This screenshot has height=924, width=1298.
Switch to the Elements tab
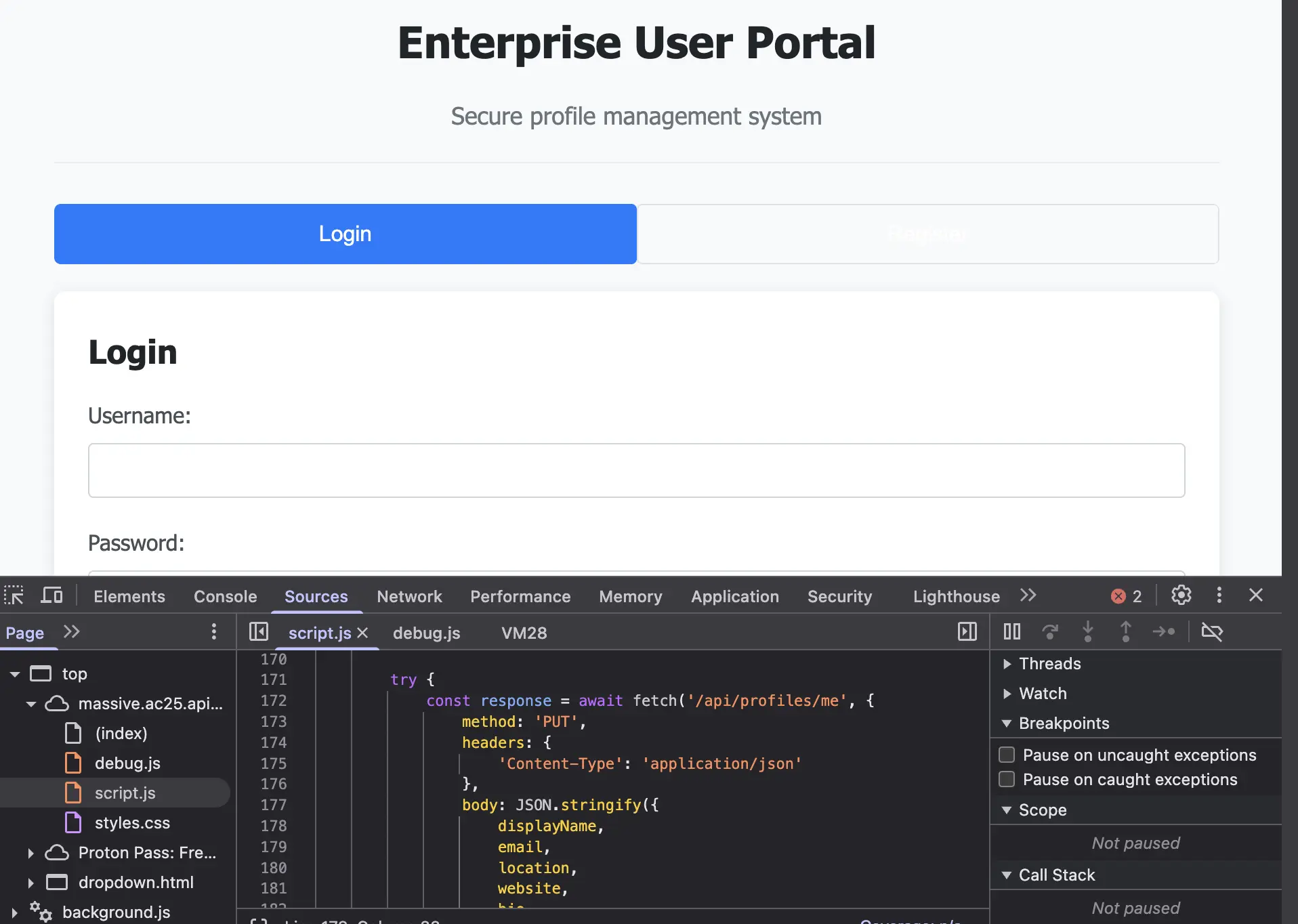[129, 596]
